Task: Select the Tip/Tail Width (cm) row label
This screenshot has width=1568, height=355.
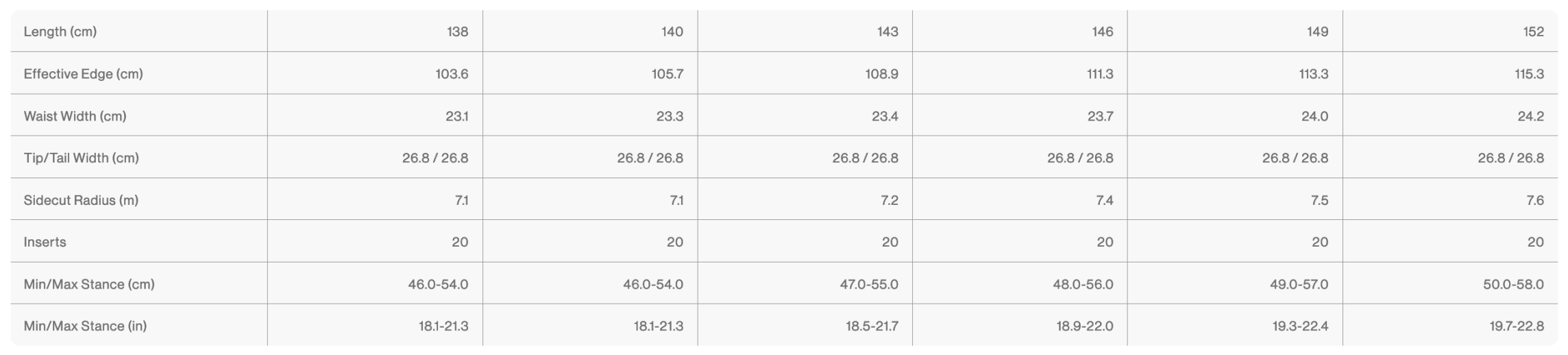Action: [x=81, y=158]
